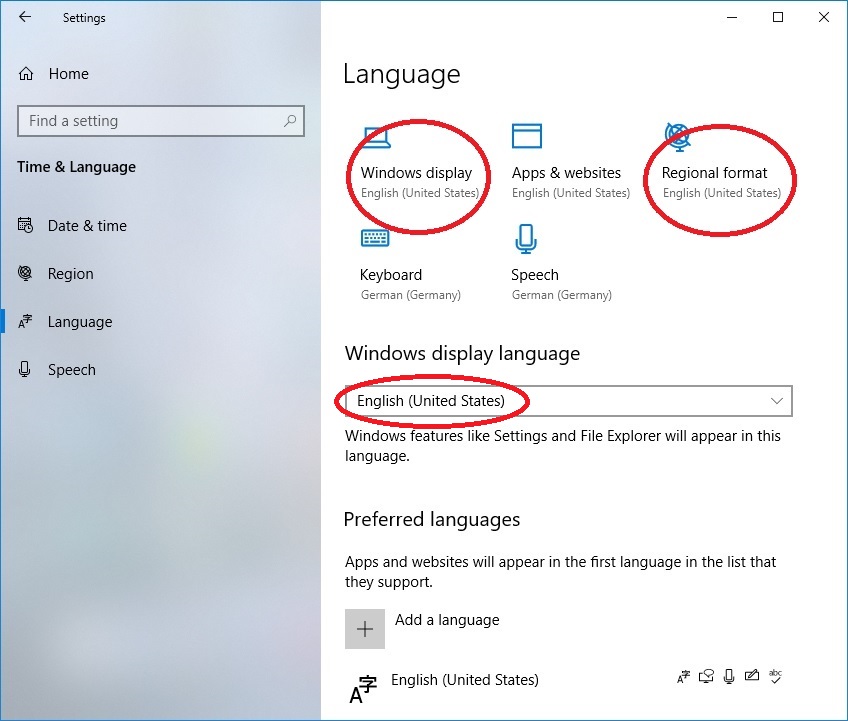
Task: Click the handwriting feature icon for English
Action: [x=752, y=675]
